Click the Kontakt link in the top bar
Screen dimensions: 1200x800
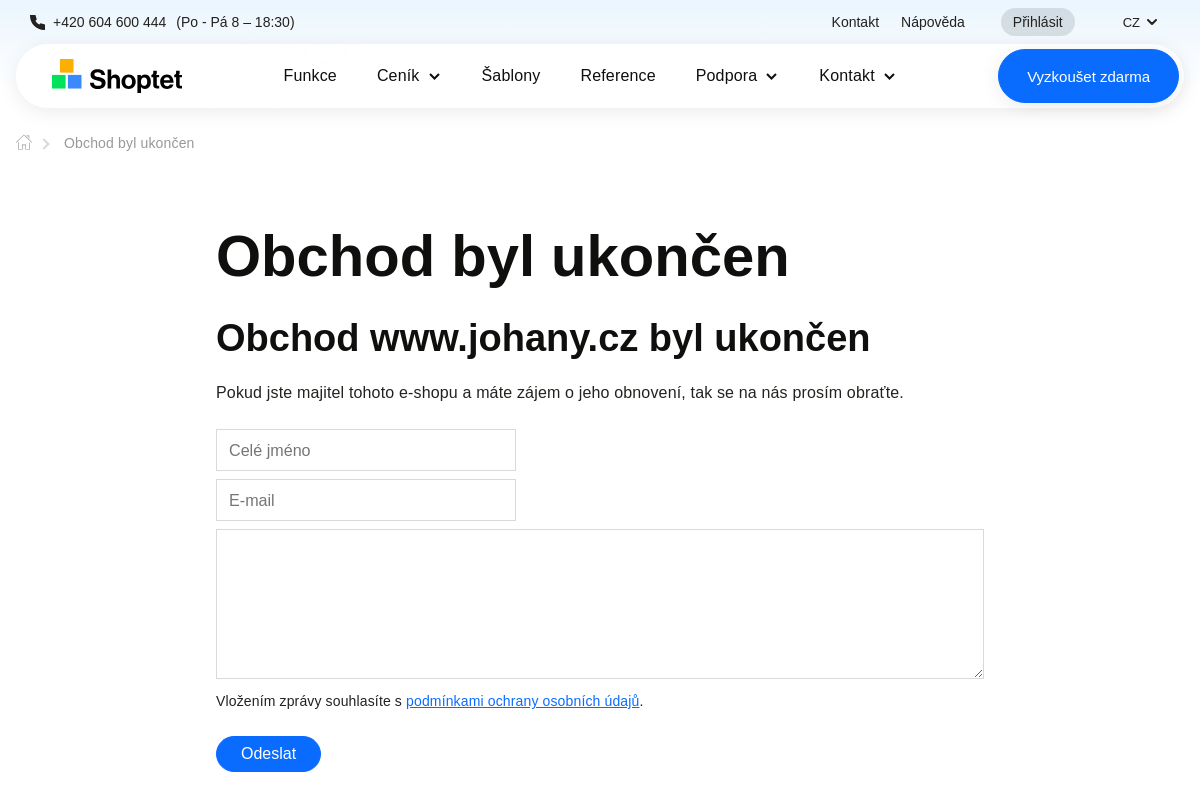click(x=854, y=21)
